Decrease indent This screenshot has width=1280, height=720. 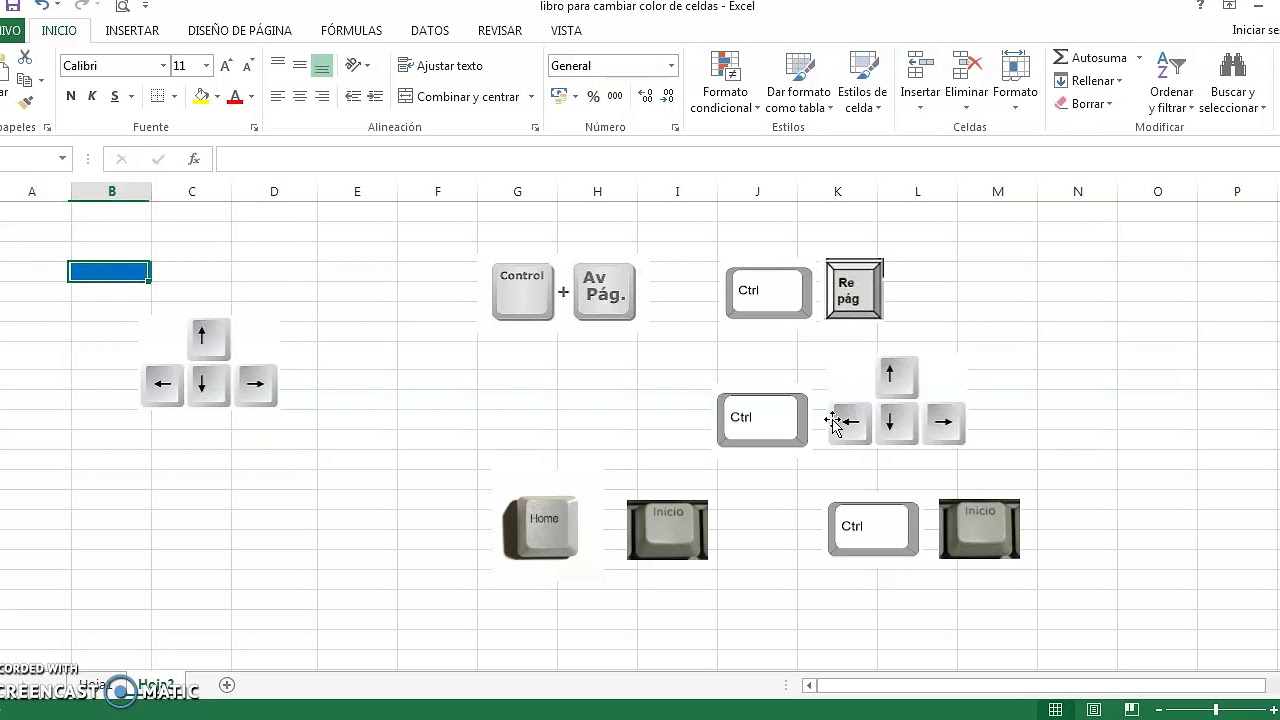pos(353,96)
